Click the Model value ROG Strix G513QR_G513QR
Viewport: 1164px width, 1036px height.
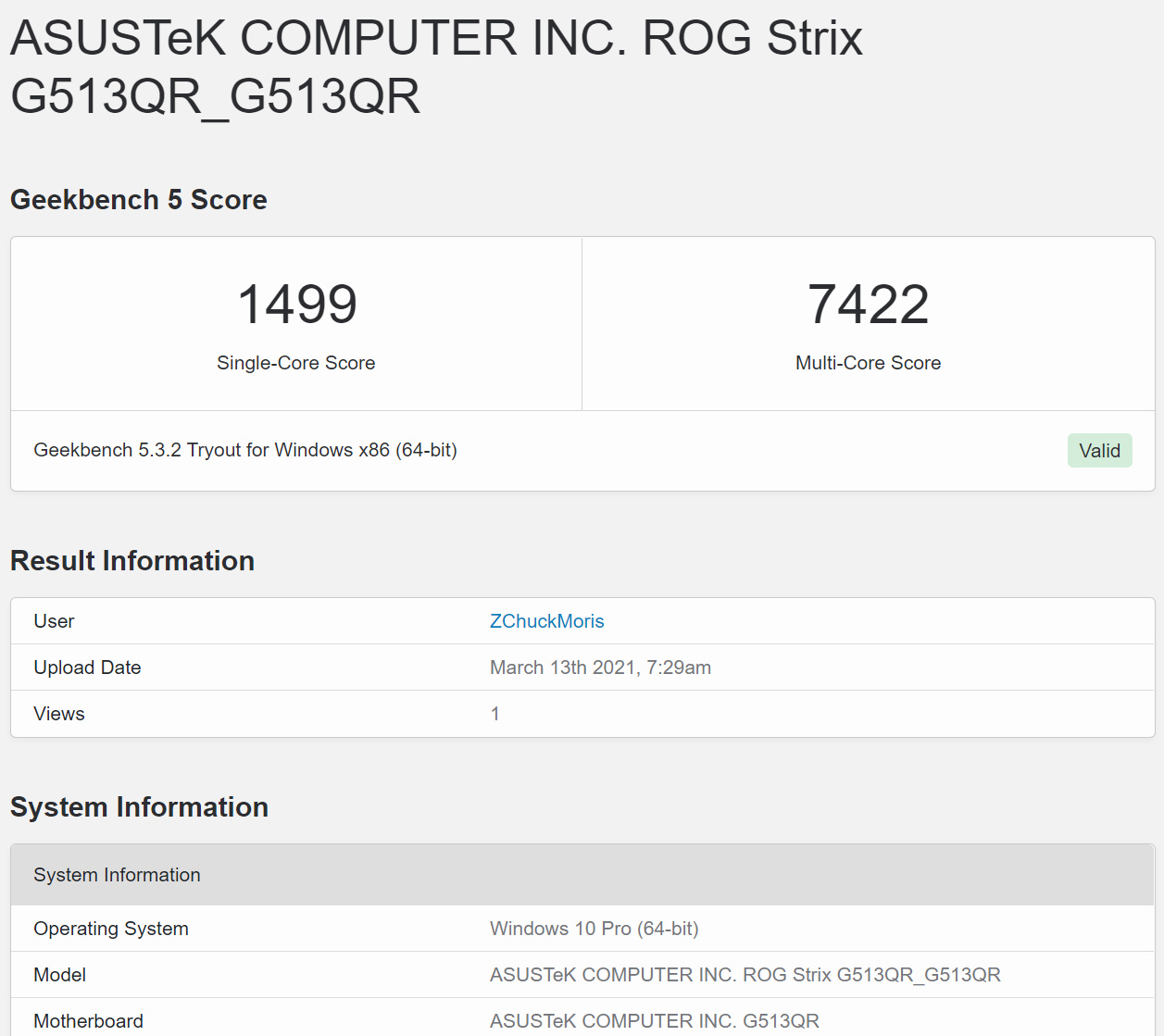[745, 975]
